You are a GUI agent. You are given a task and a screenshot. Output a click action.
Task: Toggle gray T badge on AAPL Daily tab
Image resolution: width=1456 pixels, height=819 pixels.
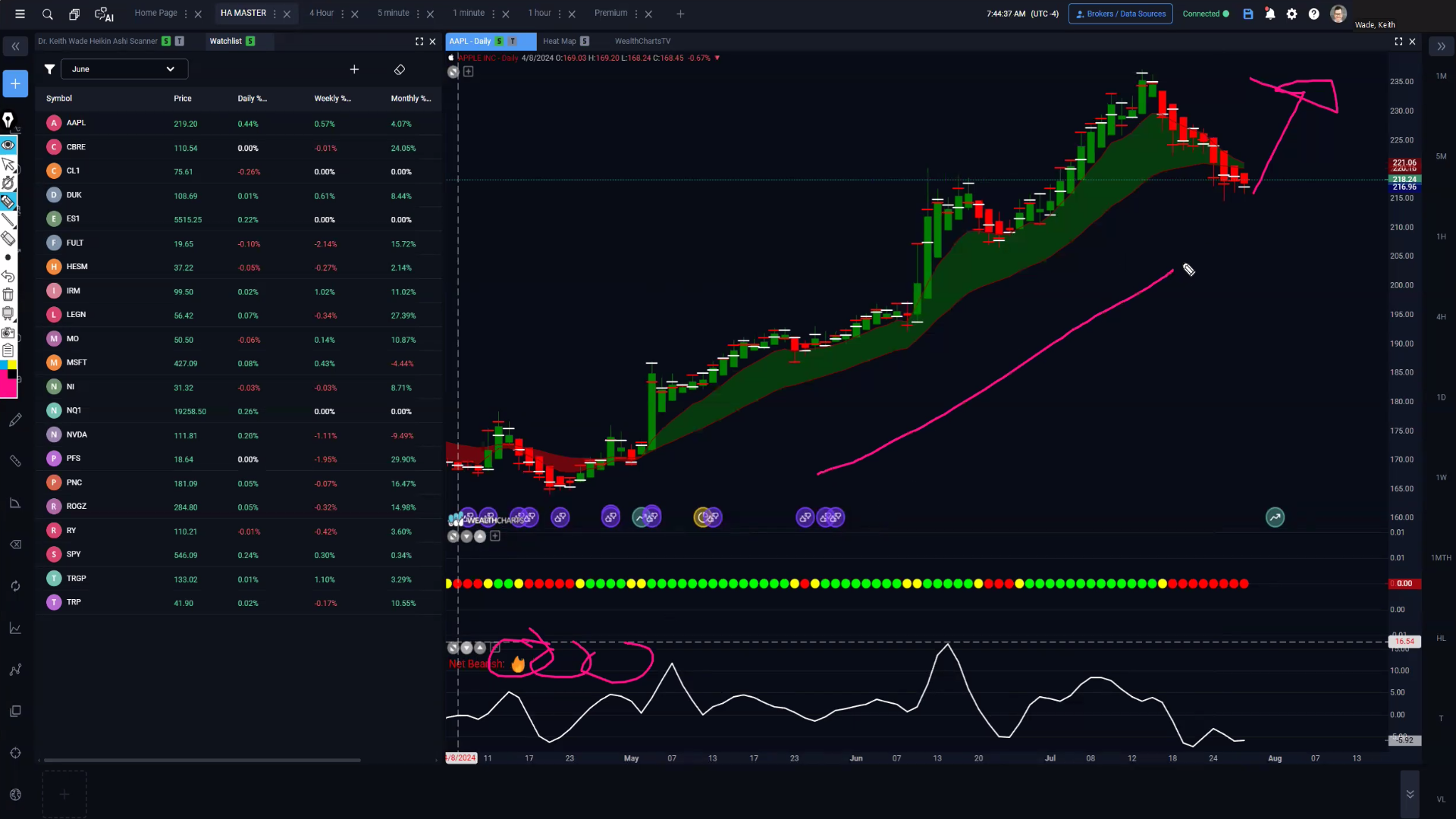tap(513, 41)
